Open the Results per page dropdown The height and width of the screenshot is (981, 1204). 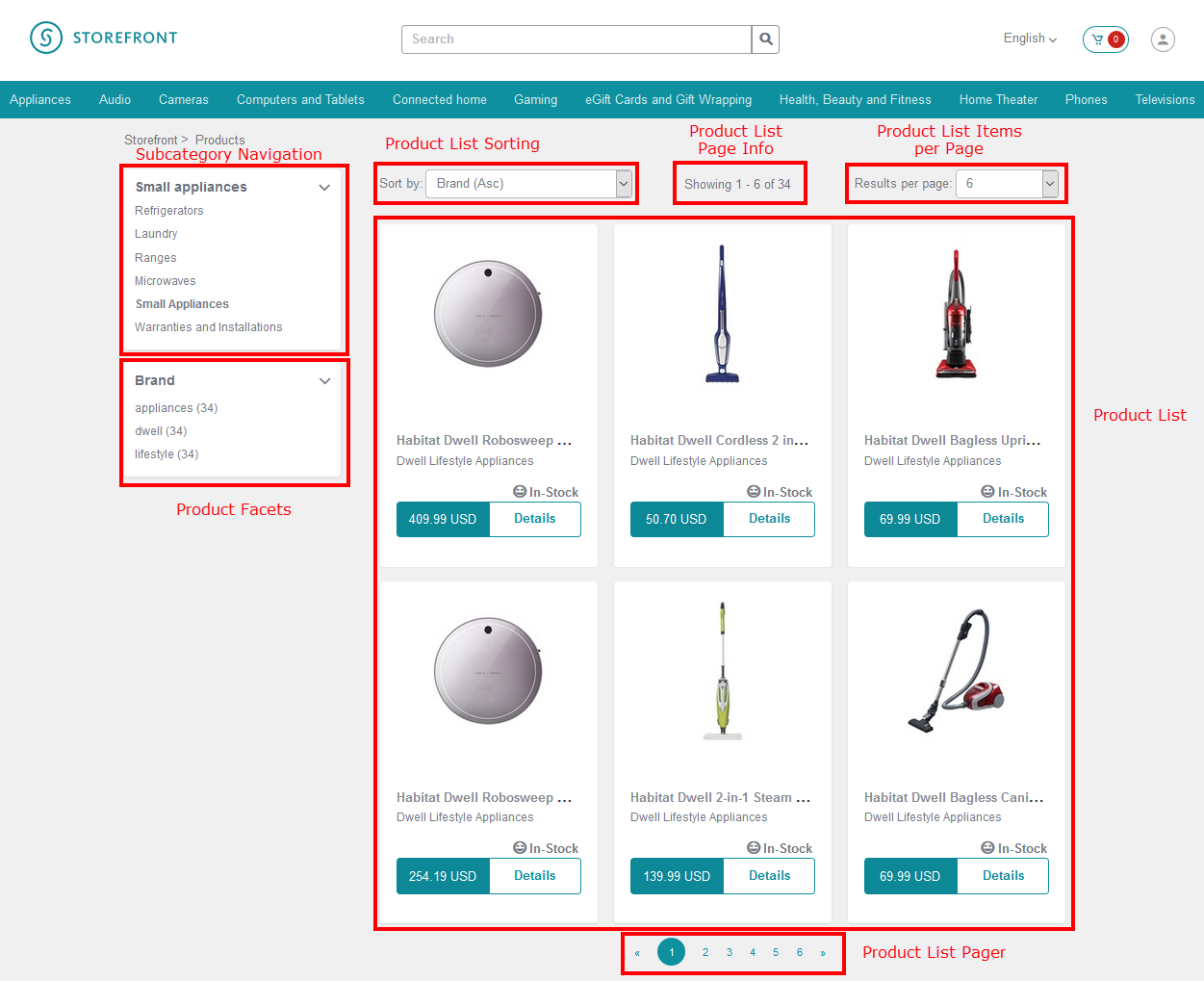(x=1007, y=184)
